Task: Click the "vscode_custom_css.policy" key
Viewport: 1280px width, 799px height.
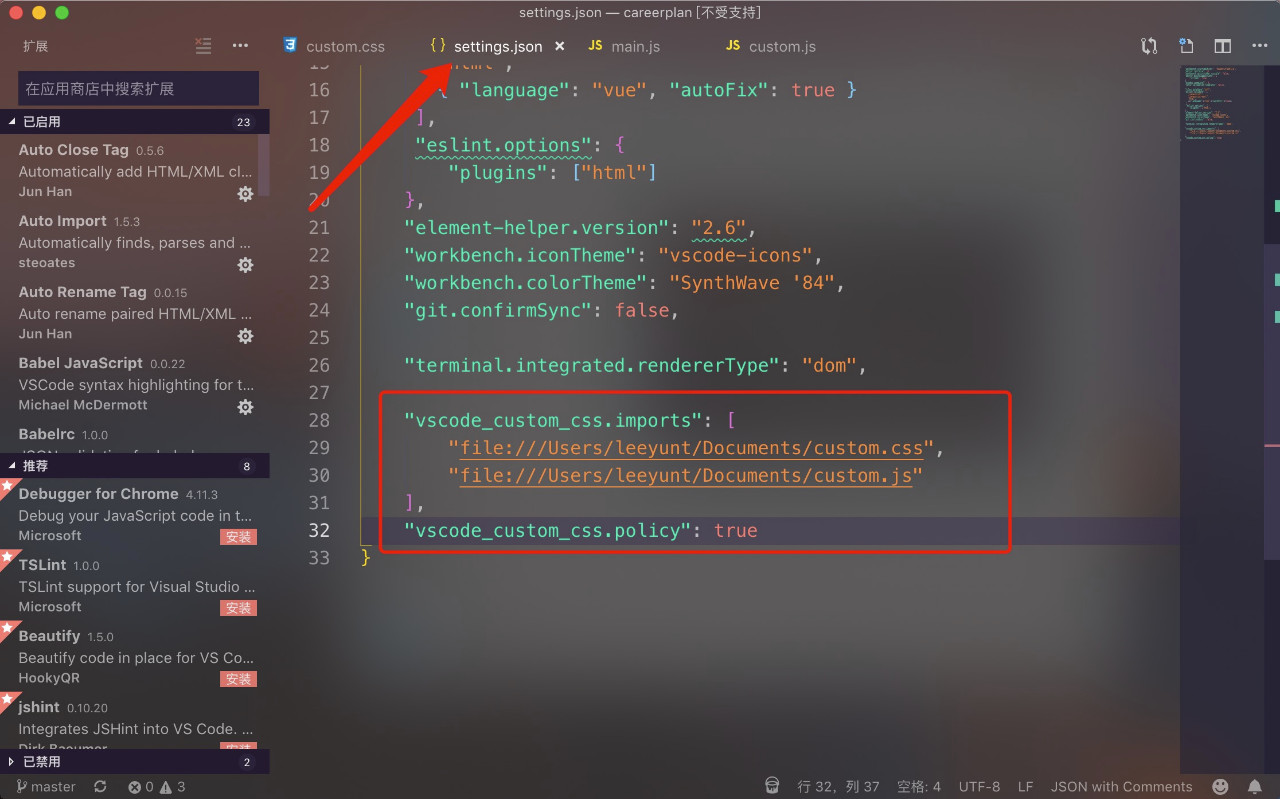Action: 548,530
